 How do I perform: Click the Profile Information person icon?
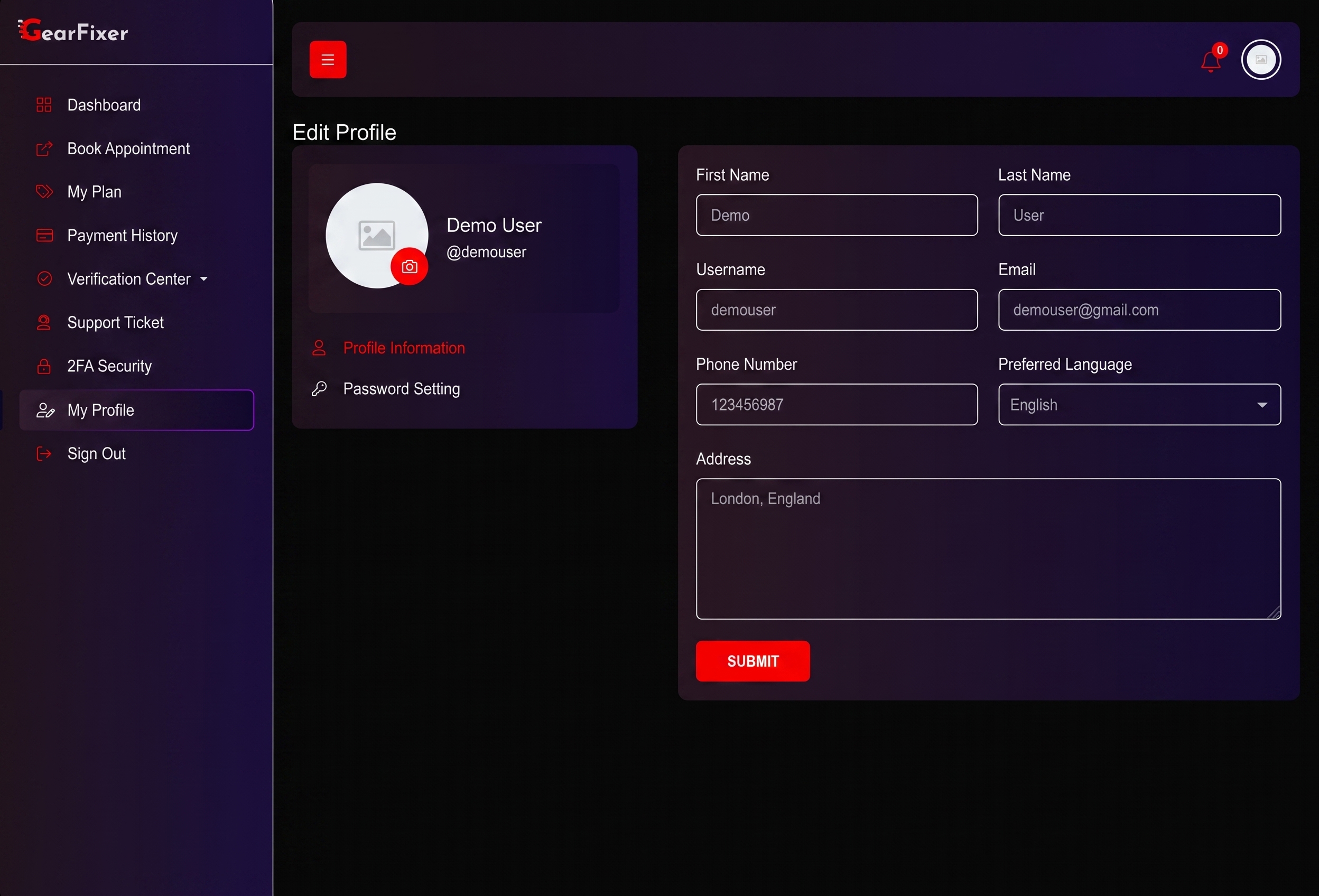pos(319,348)
